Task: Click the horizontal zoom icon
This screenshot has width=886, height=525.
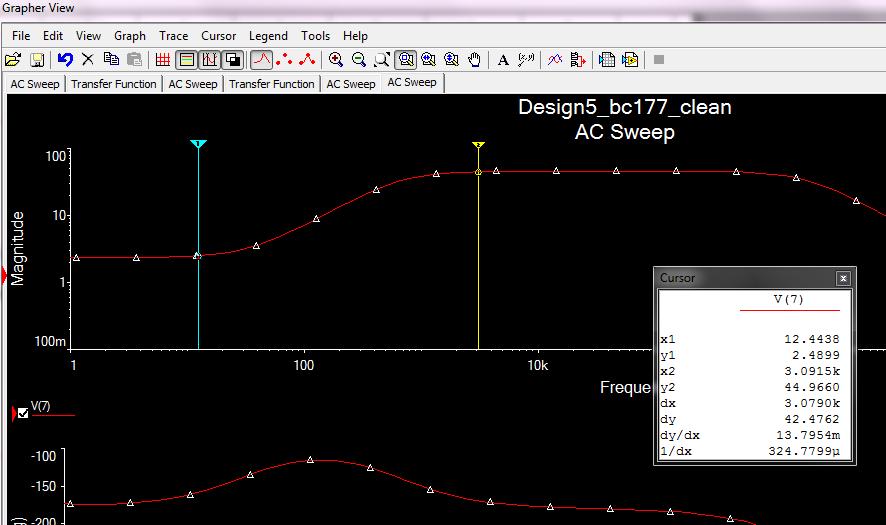Action: coord(428,59)
